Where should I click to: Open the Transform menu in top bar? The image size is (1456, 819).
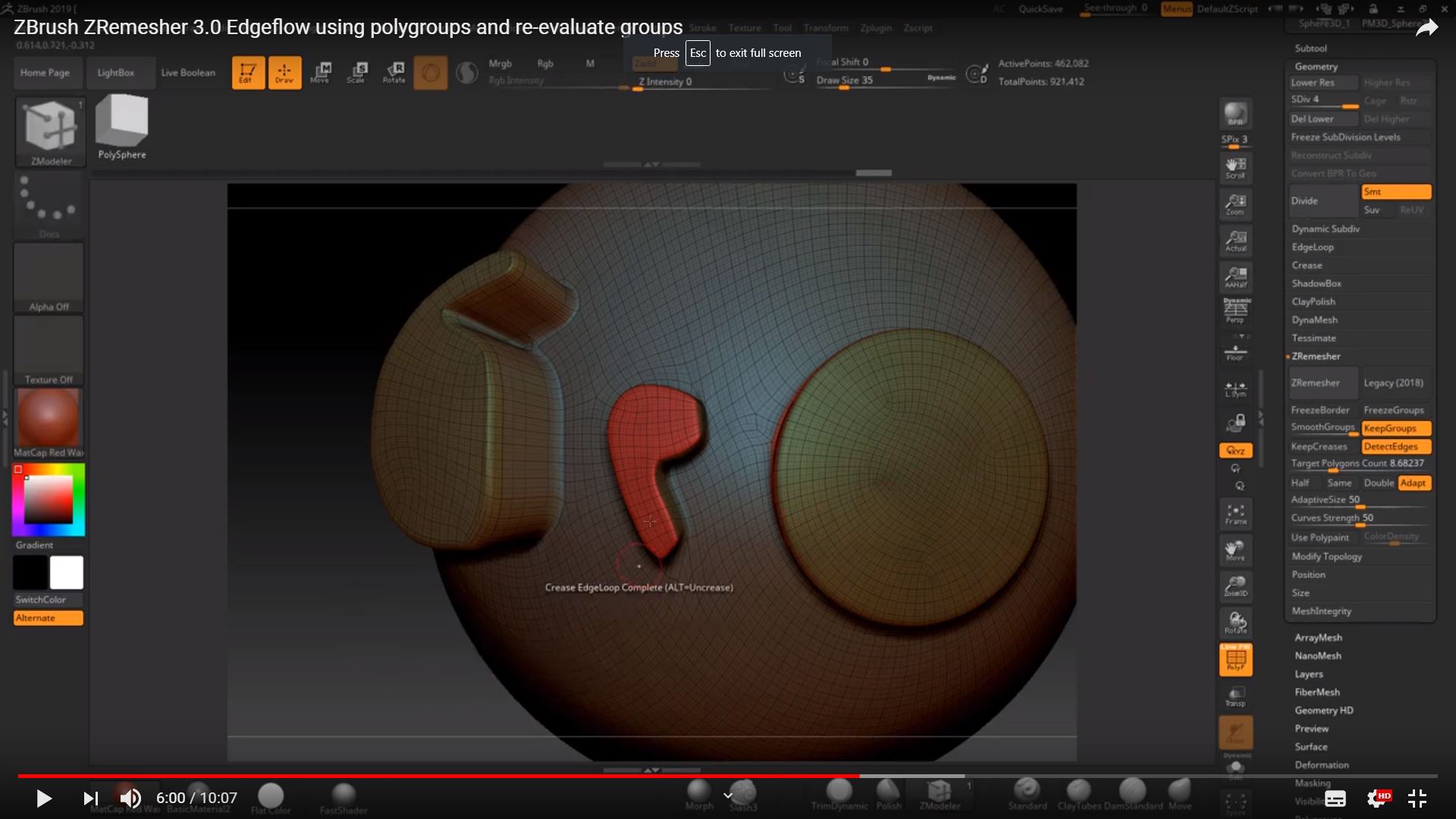pos(824,27)
